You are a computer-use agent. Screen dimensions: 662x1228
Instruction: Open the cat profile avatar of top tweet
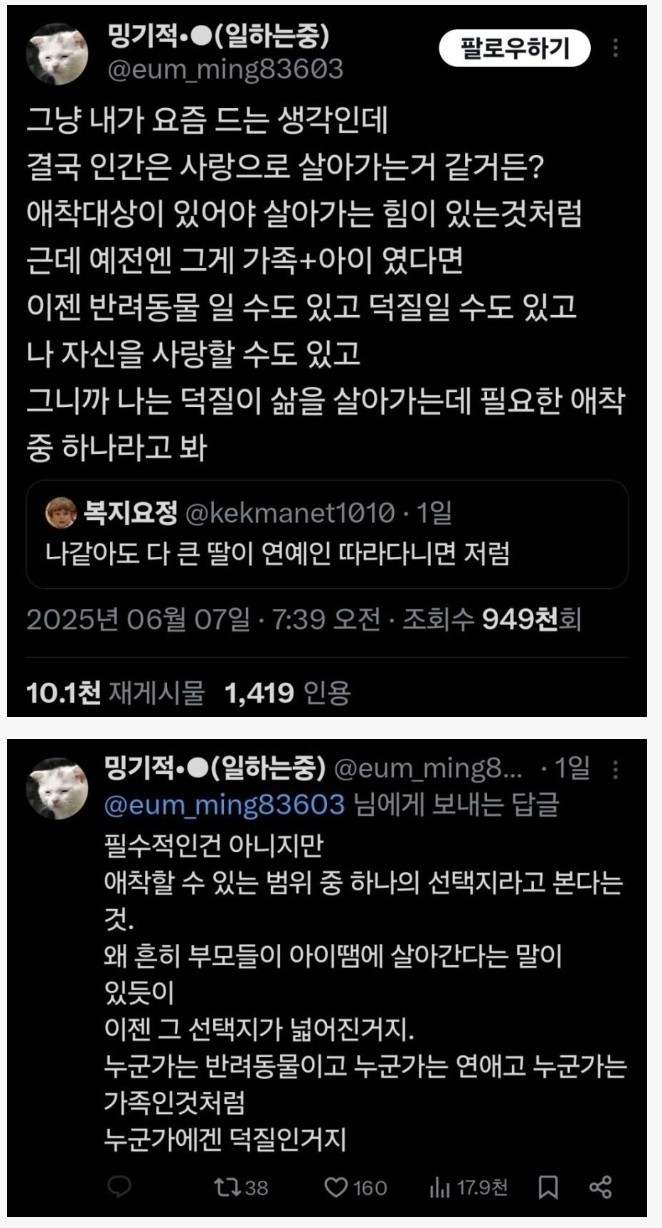[62, 54]
